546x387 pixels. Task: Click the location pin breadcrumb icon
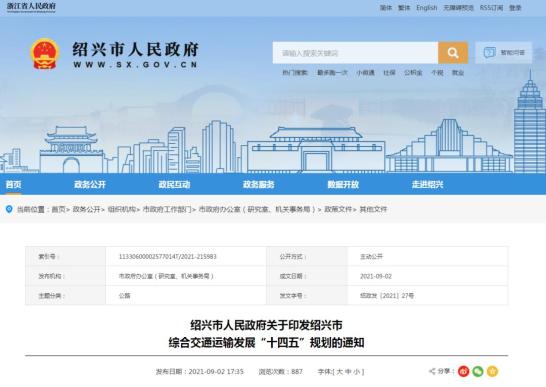click(x=9, y=209)
